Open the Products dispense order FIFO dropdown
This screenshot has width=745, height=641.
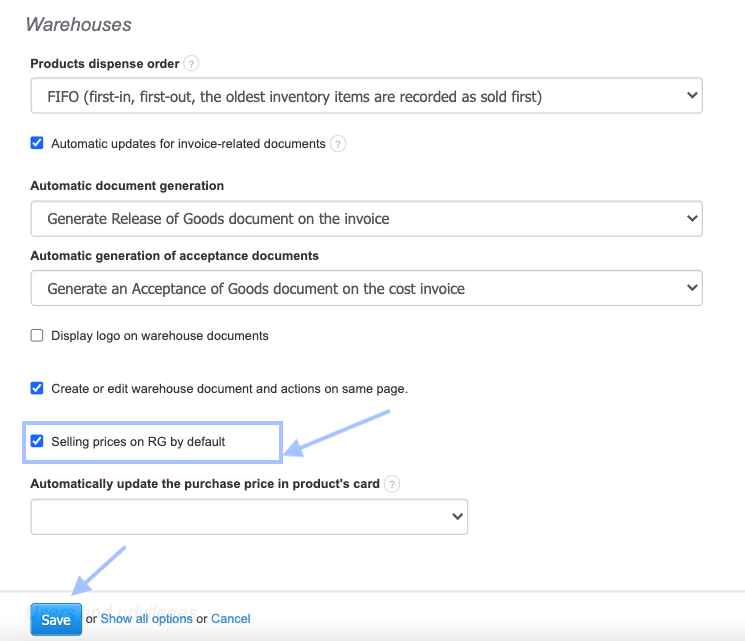tap(366, 96)
